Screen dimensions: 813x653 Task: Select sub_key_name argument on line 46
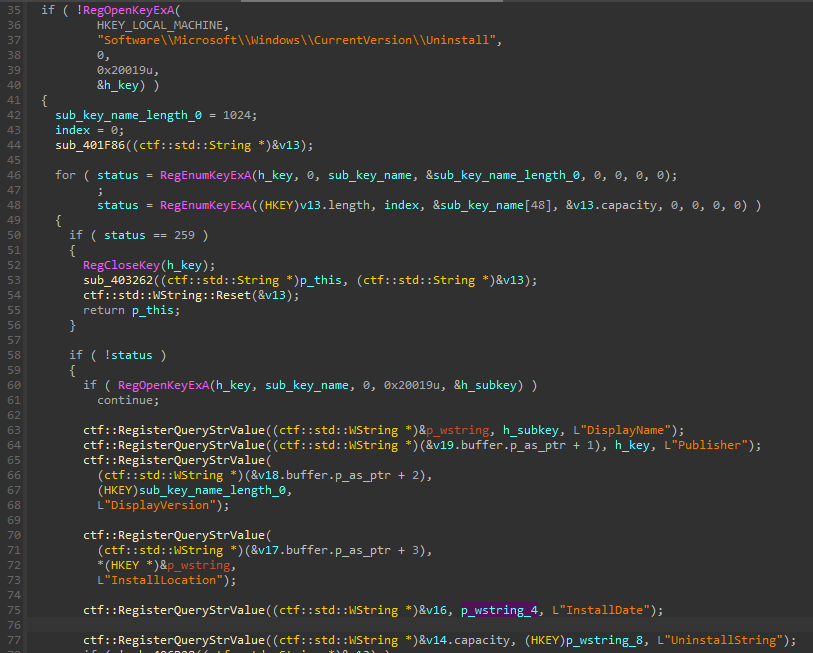click(370, 175)
